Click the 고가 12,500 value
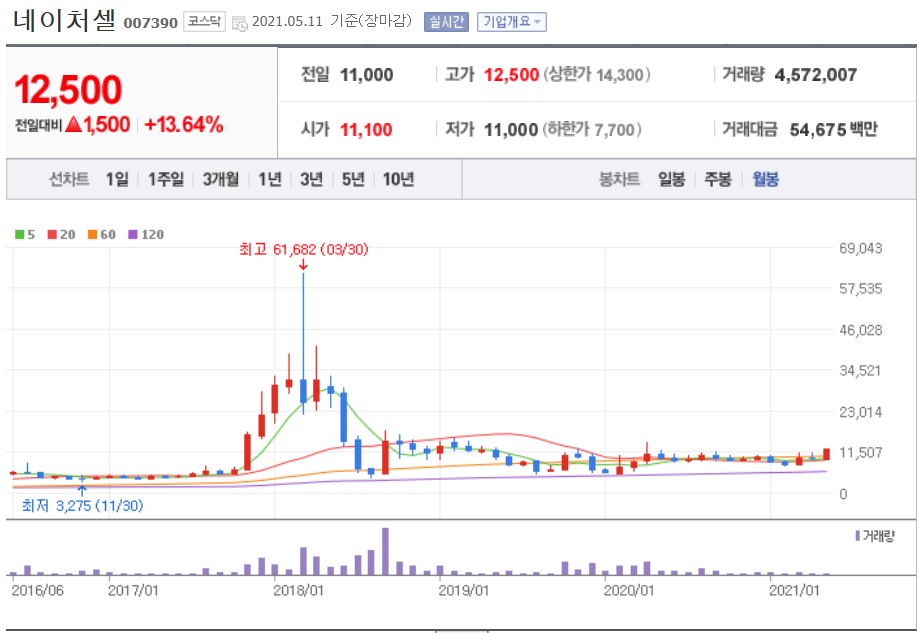The width and height of the screenshot is (917, 633). click(x=511, y=75)
